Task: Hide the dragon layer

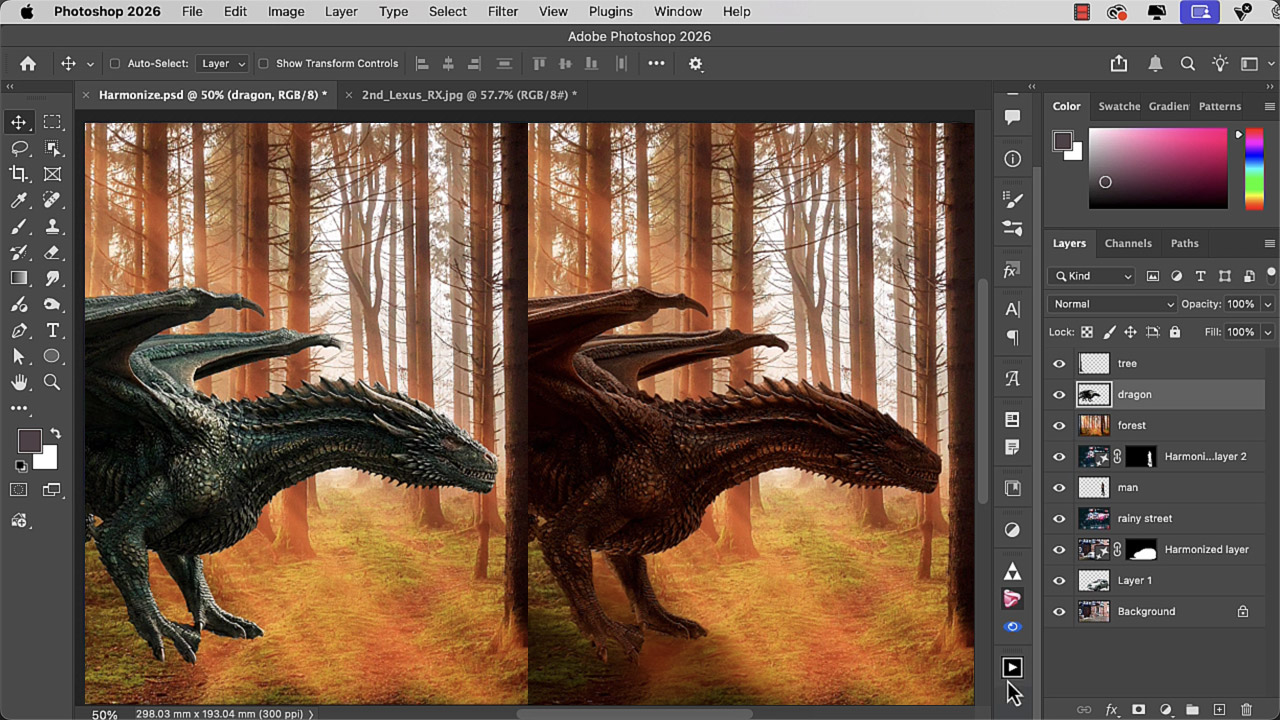Action: [1059, 395]
